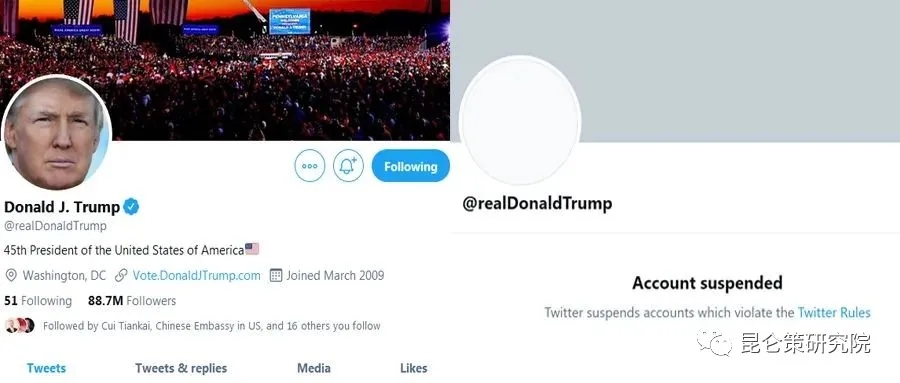This screenshot has width=900, height=383.
Task: Switch to the Media tab
Action: click(x=314, y=368)
